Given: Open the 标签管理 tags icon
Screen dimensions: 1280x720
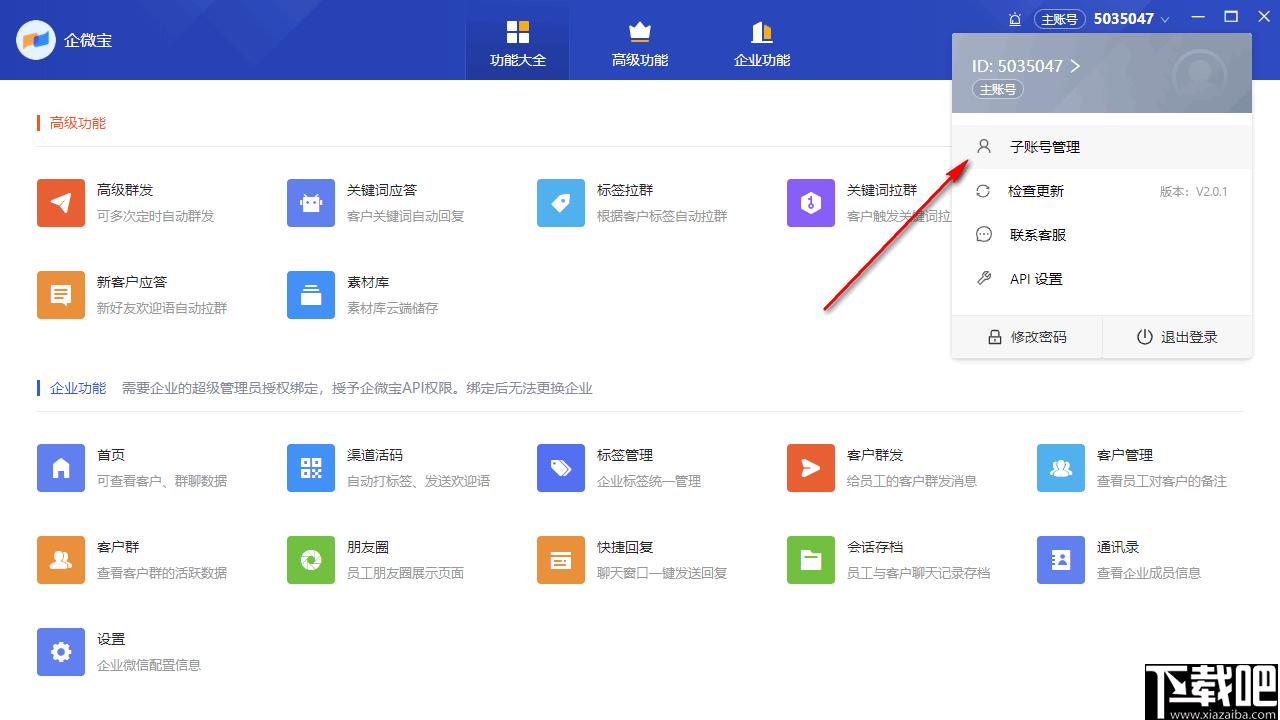Looking at the screenshot, I should click(x=561, y=468).
